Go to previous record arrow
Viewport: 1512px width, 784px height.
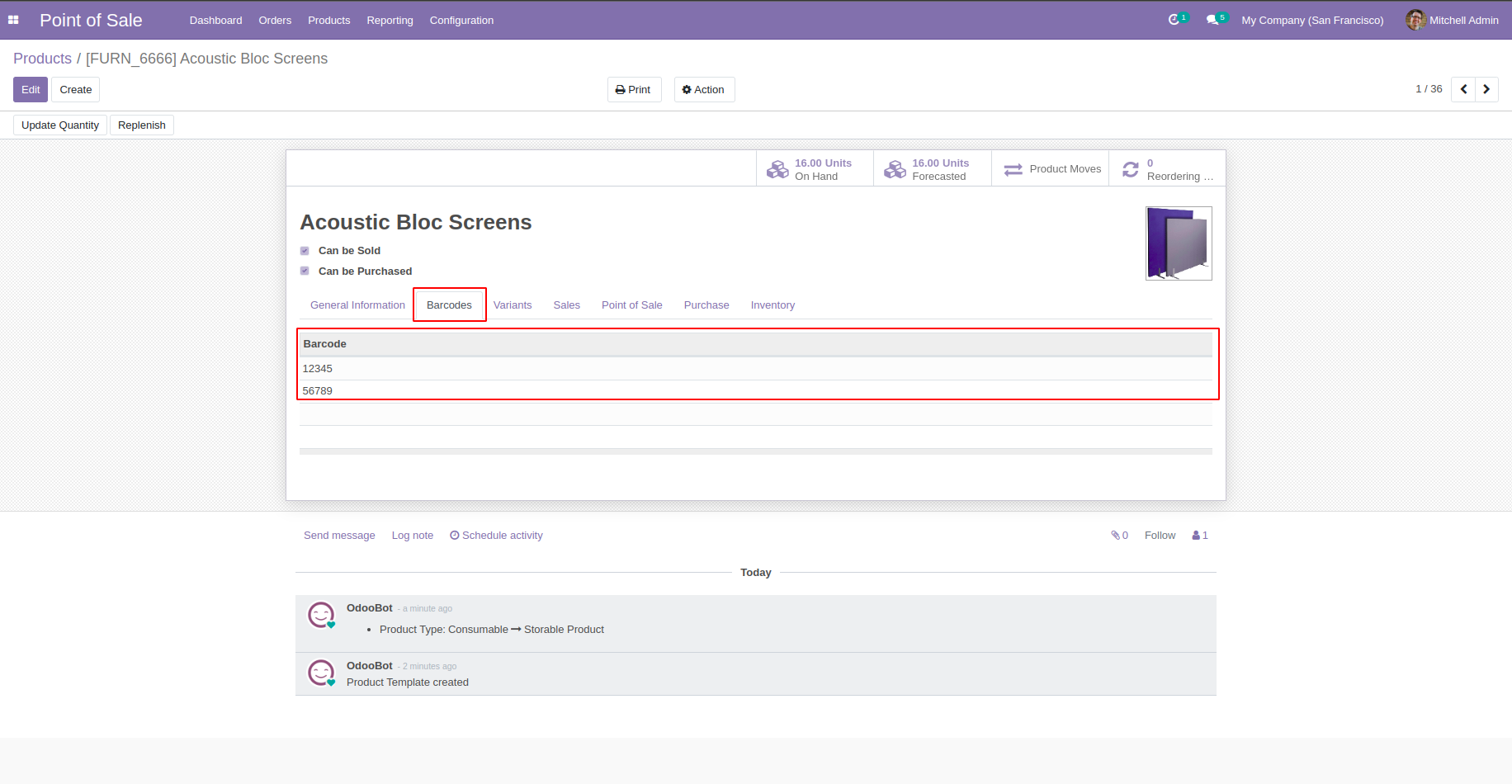click(x=1463, y=89)
